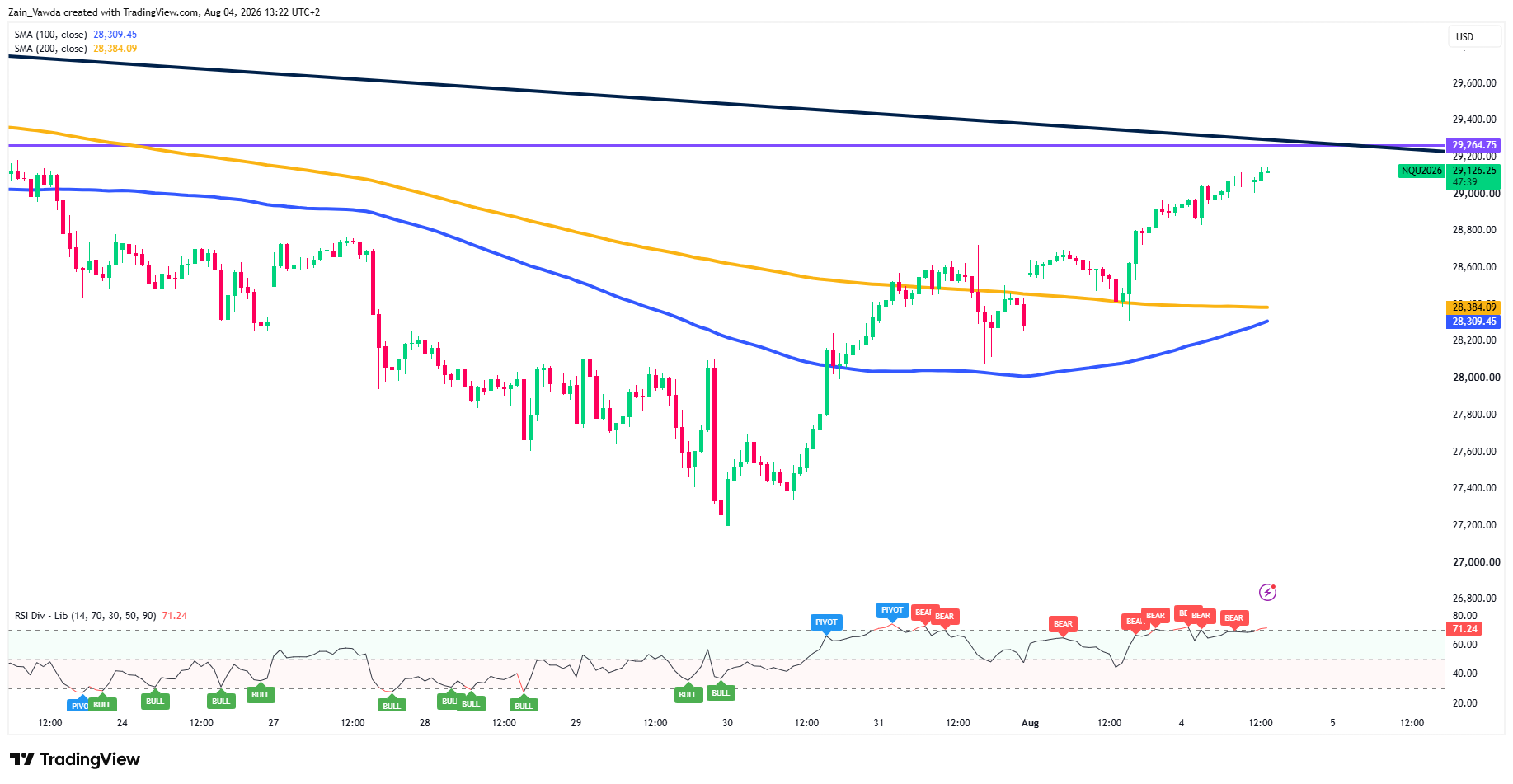Select the dark navy descending trendline
This screenshot has width=1513, height=784.
point(726,103)
